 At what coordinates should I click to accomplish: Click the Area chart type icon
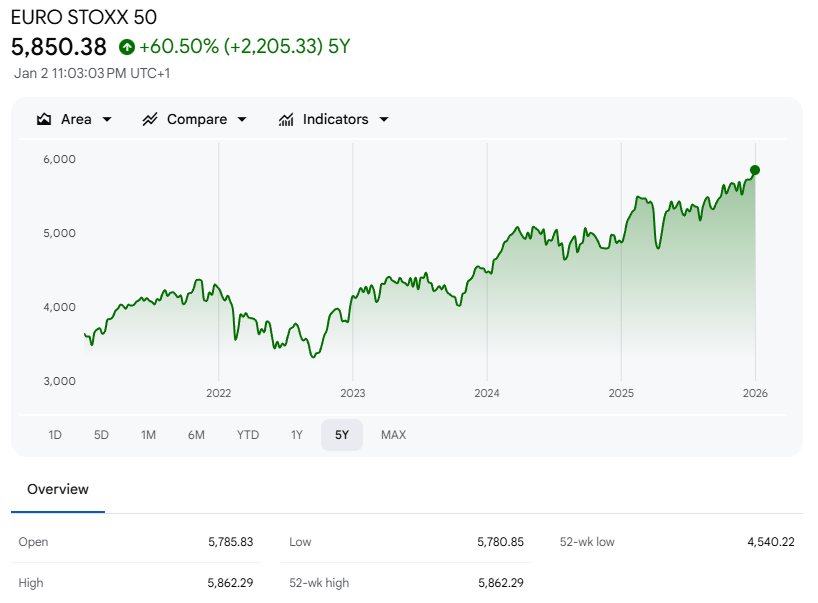(x=44, y=119)
